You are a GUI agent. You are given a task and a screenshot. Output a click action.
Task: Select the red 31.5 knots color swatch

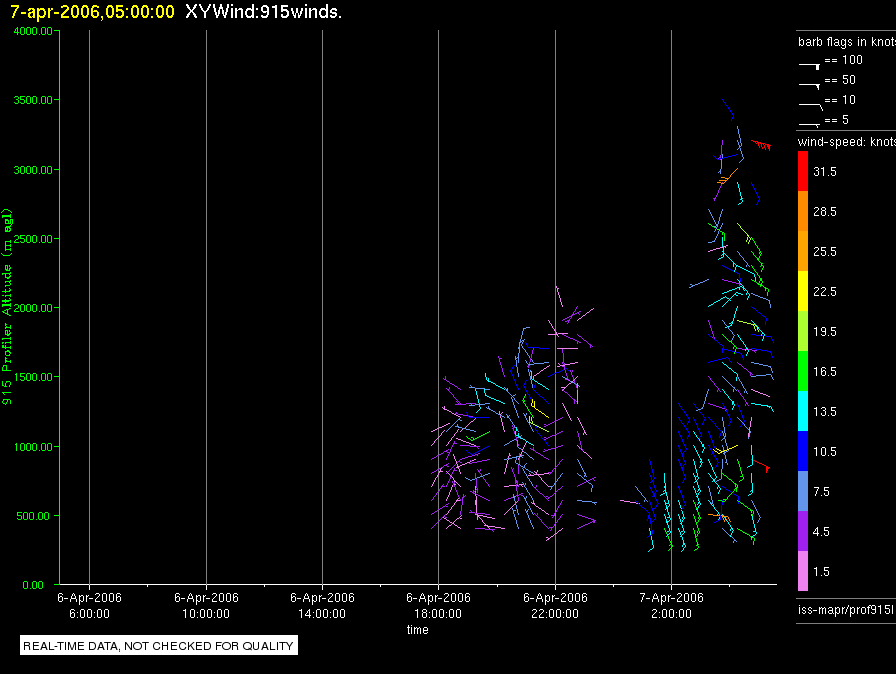pos(803,171)
